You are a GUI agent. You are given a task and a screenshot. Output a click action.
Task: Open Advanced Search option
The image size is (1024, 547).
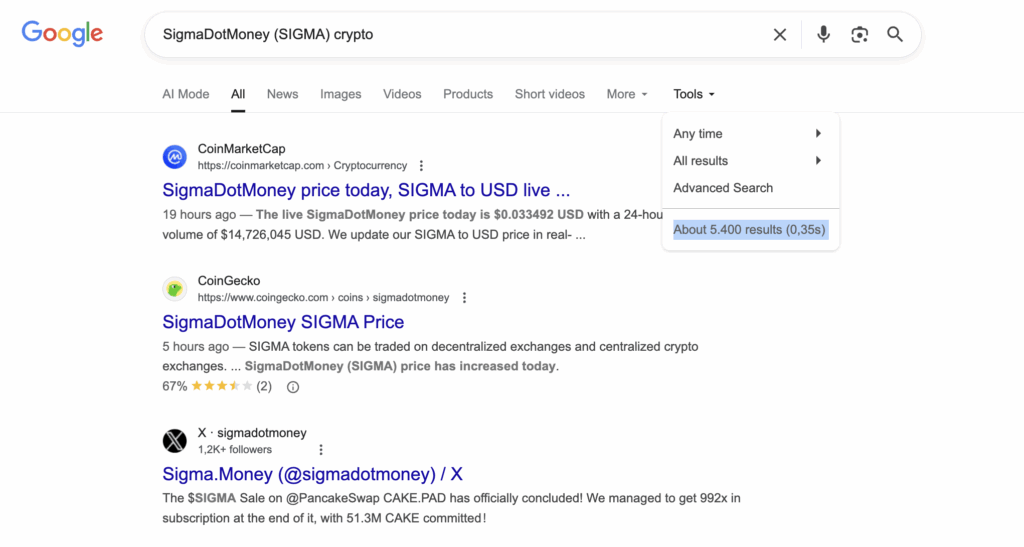coord(723,188)
